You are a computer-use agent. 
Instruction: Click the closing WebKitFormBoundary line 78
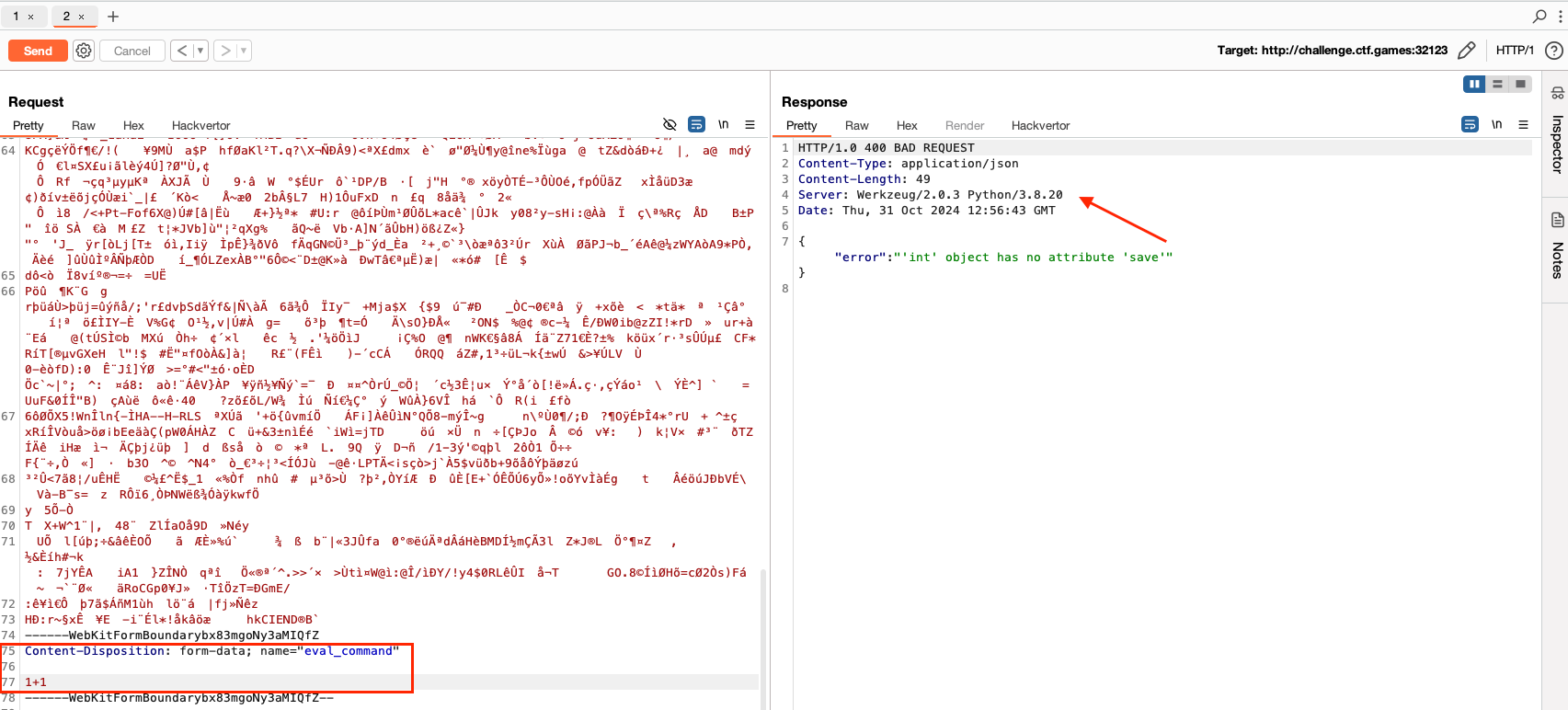tap(179, 698)
